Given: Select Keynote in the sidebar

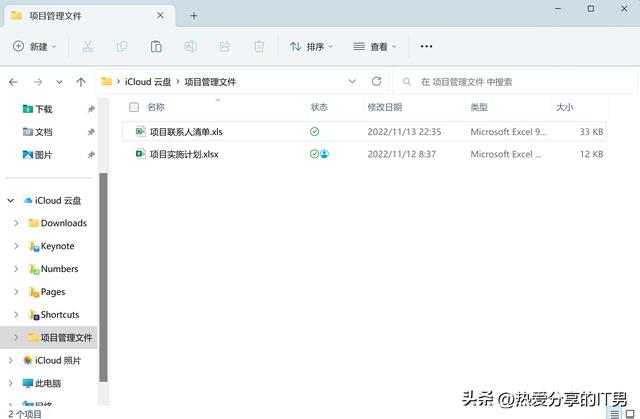Looking at the screenshot, I should (x=51, y=246).
